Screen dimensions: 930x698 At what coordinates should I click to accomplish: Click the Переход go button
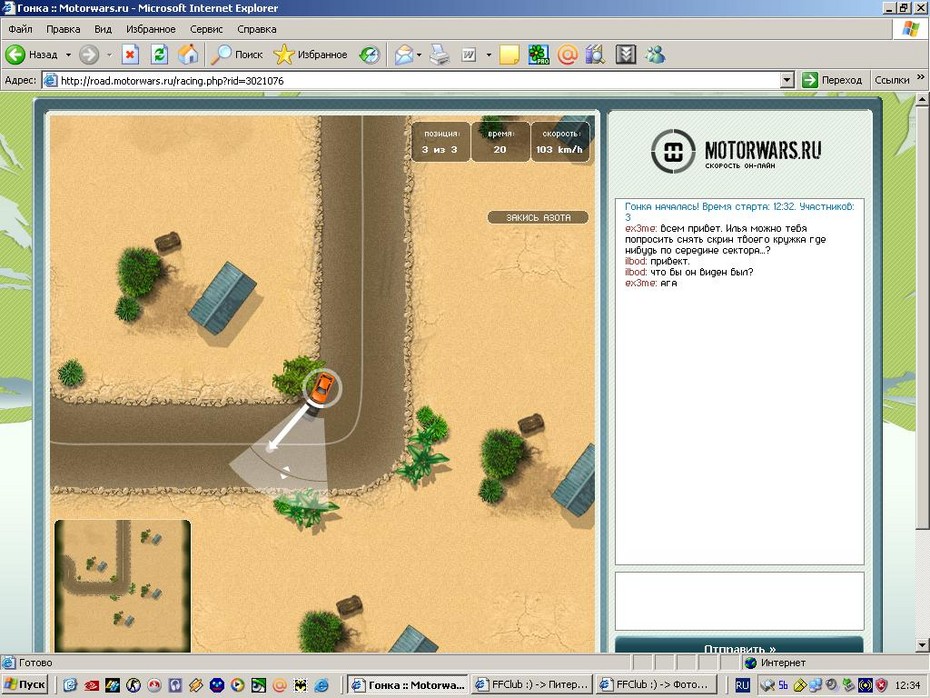(x=832, y=80)
